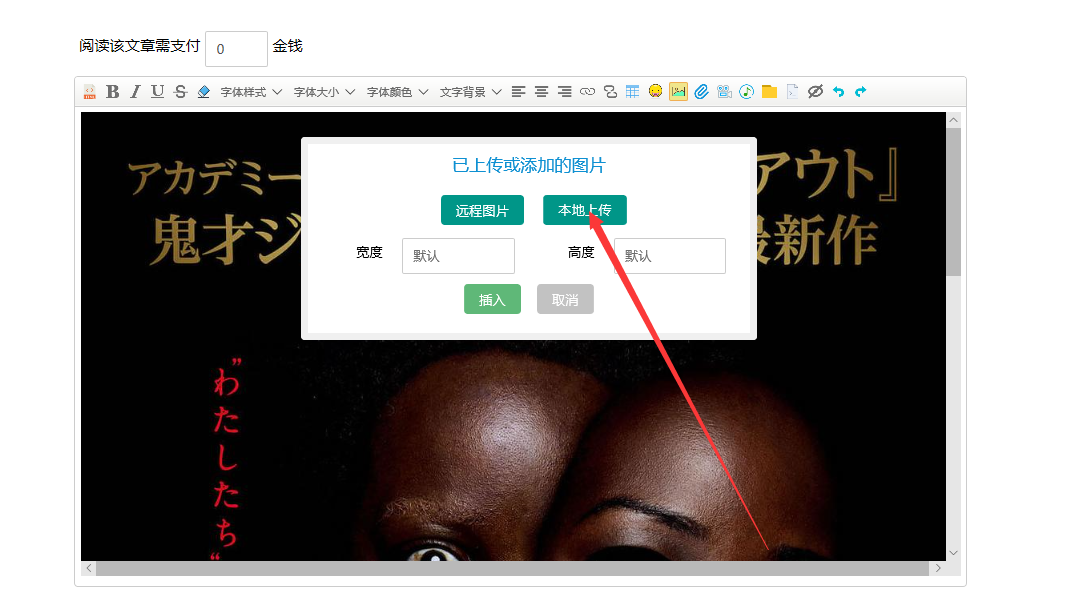The height and width of the screenshot is (600, 1078).
Task: Insert music with the note icon
Action: click(747, 91)
